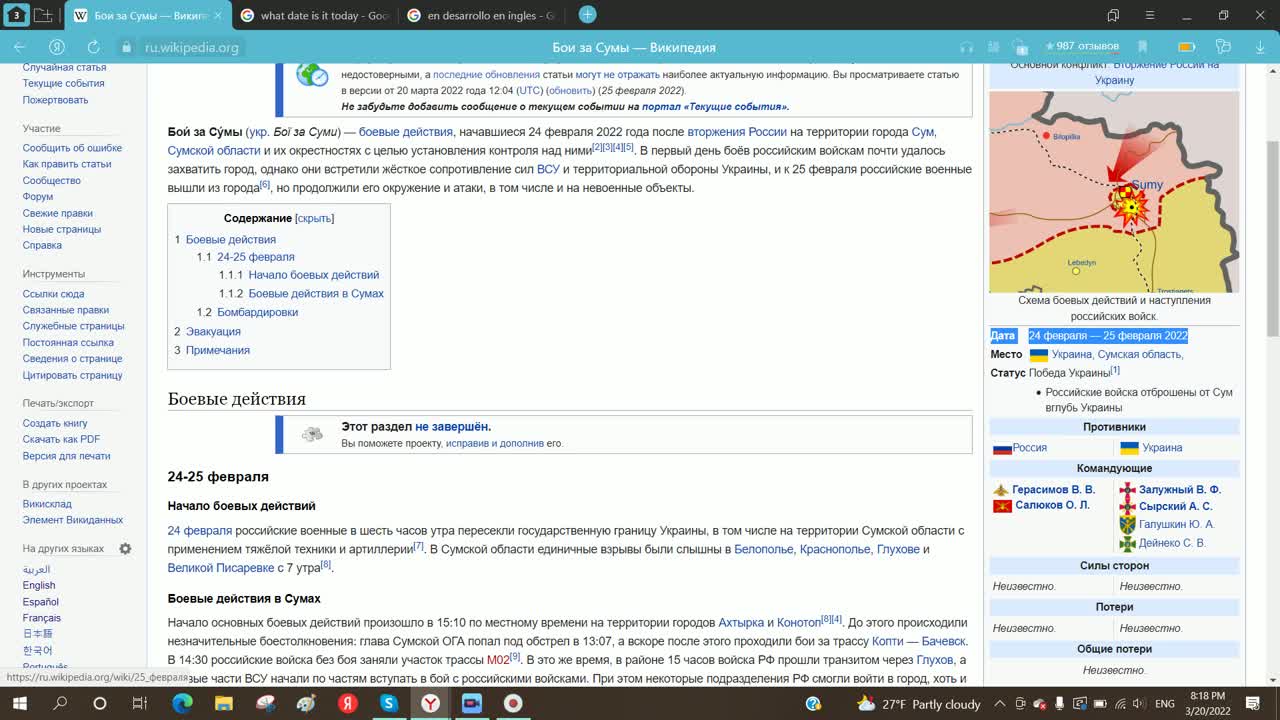Click the обновить link in notice
Image resolution: width=1280 pixels, height=720 pixels.
pyautogui.click(x=570, y=91)
